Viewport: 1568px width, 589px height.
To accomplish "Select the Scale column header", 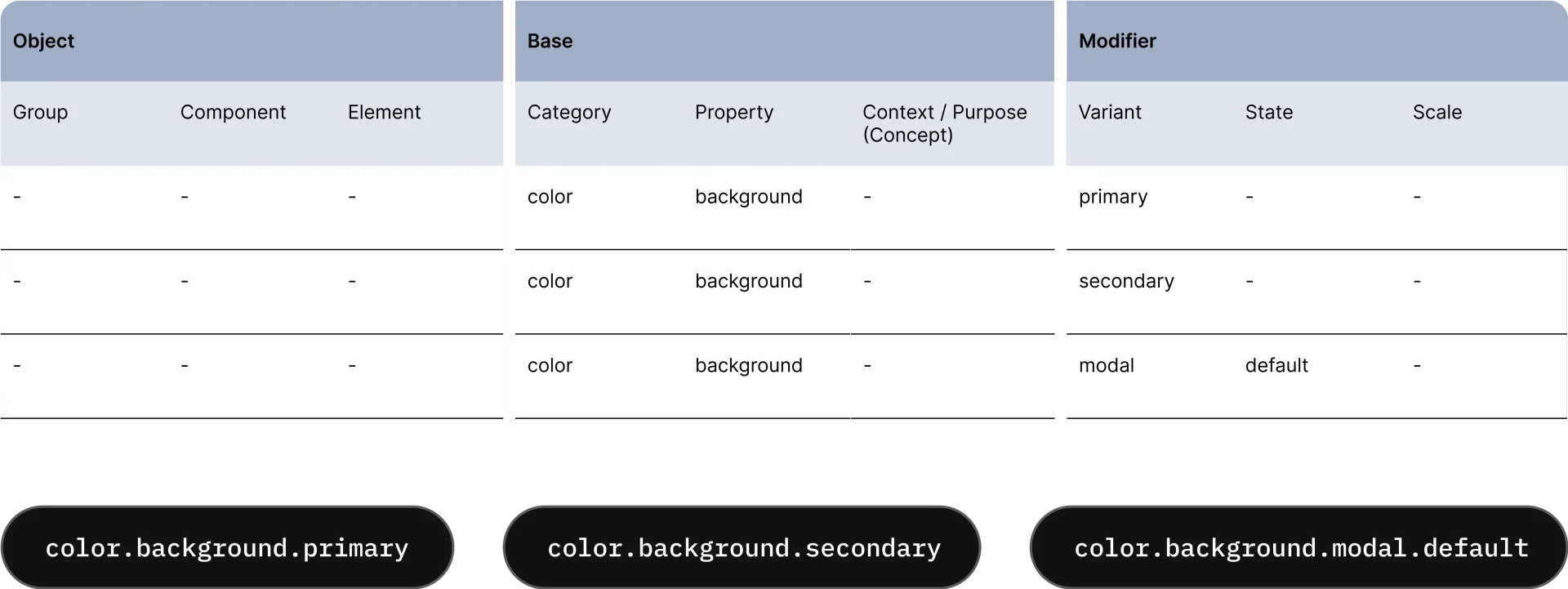I will tap(1437, 112).
